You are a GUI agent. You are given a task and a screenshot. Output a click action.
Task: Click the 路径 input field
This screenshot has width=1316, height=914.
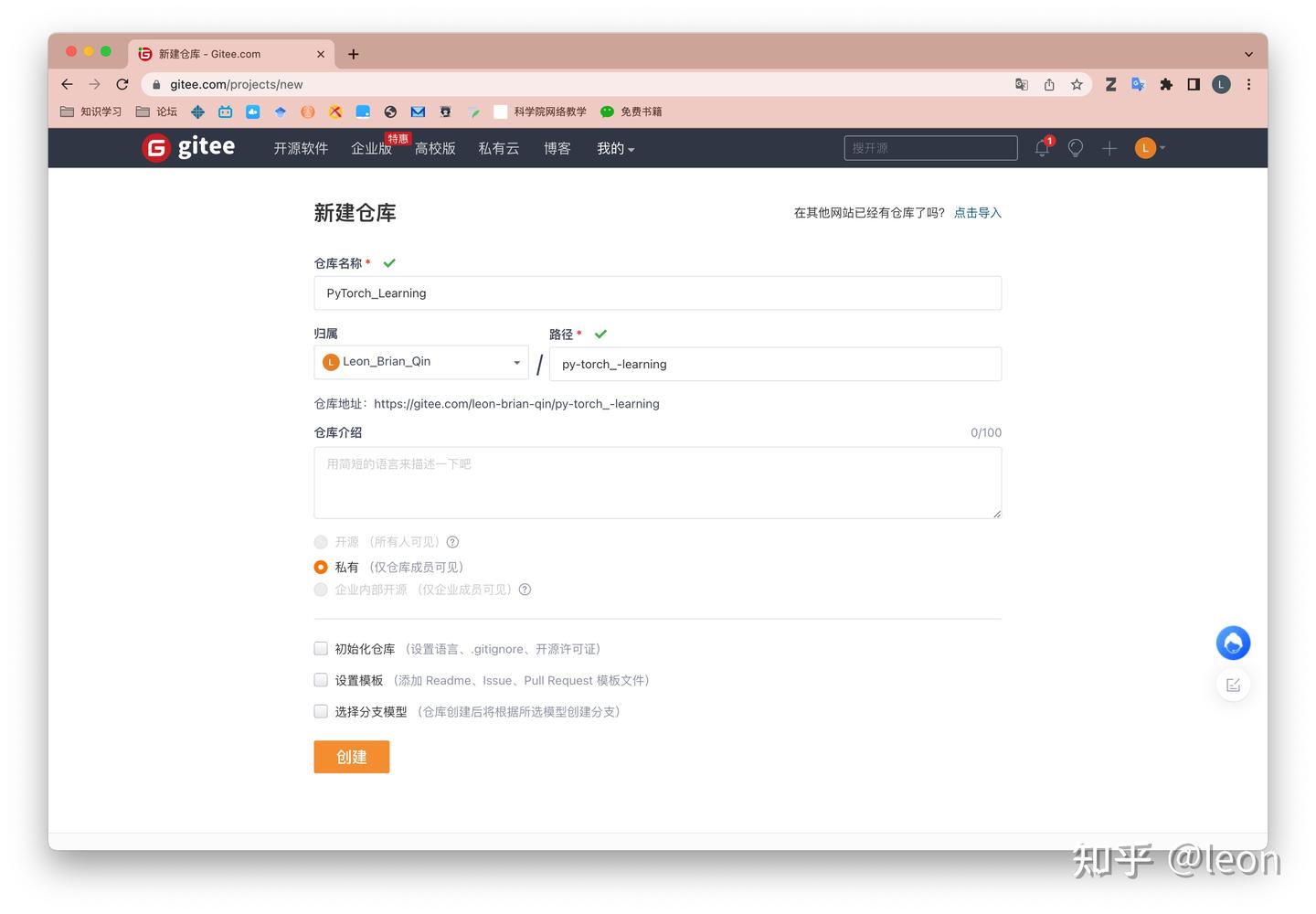point(775,364)
